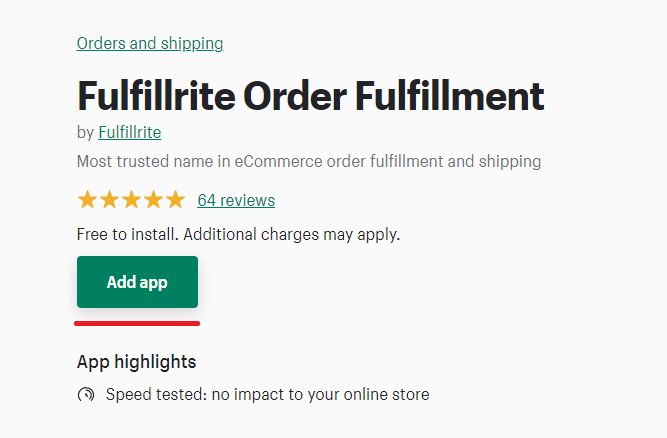Click the "Additional charges may apply." text

292,234
